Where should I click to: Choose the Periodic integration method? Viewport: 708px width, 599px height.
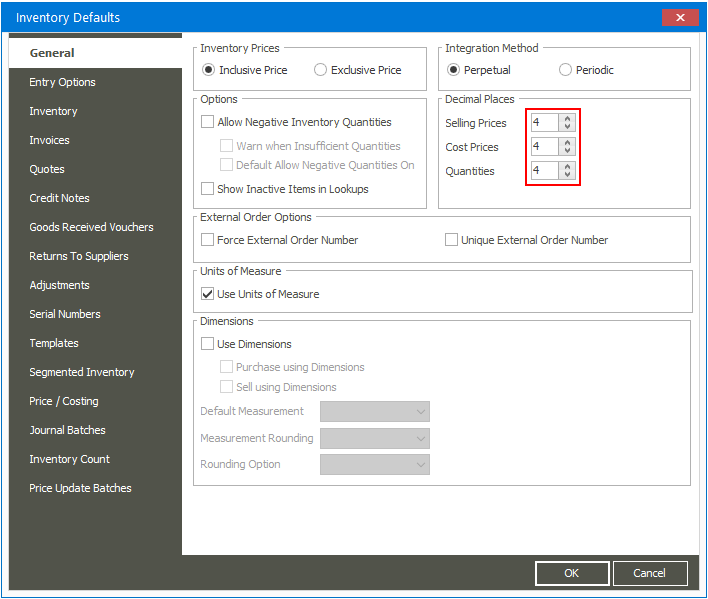coord(566,70)
